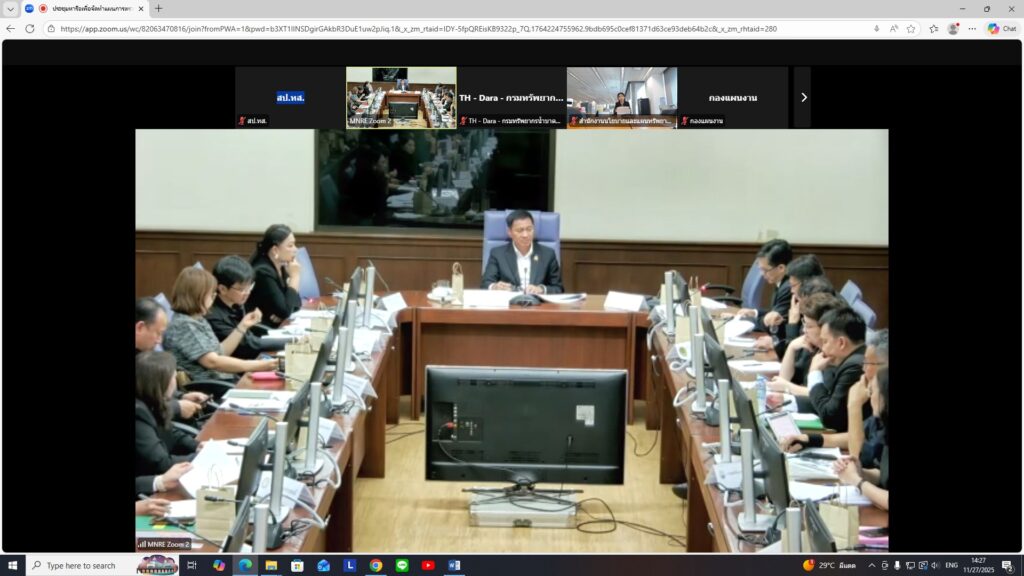
Task: Open Edge settings three-dot menu
Action: [x=972, y=29]
